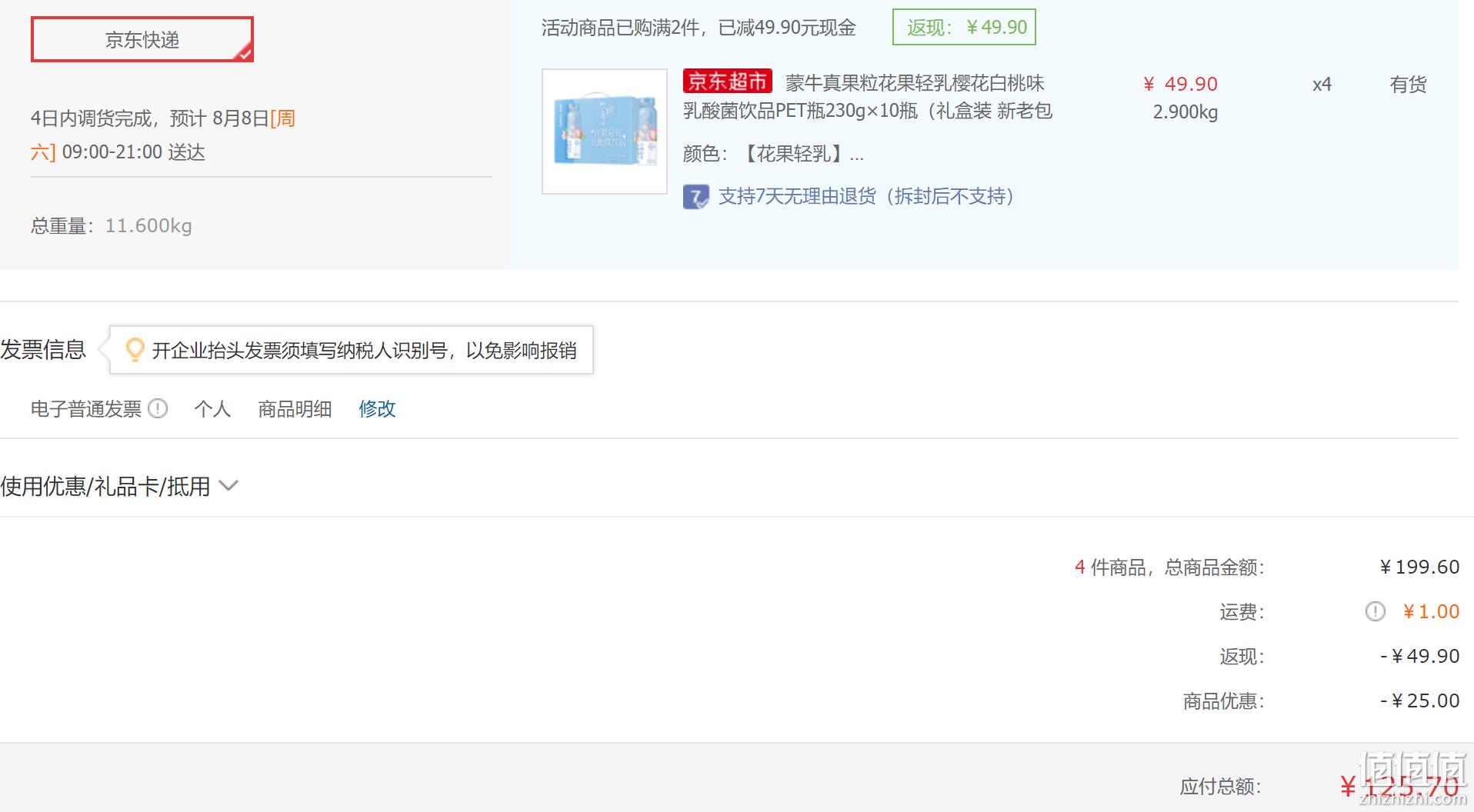1474x812 pixels.
Task: Click the 2.900kg weight value
Action: tap(1185, 112)
